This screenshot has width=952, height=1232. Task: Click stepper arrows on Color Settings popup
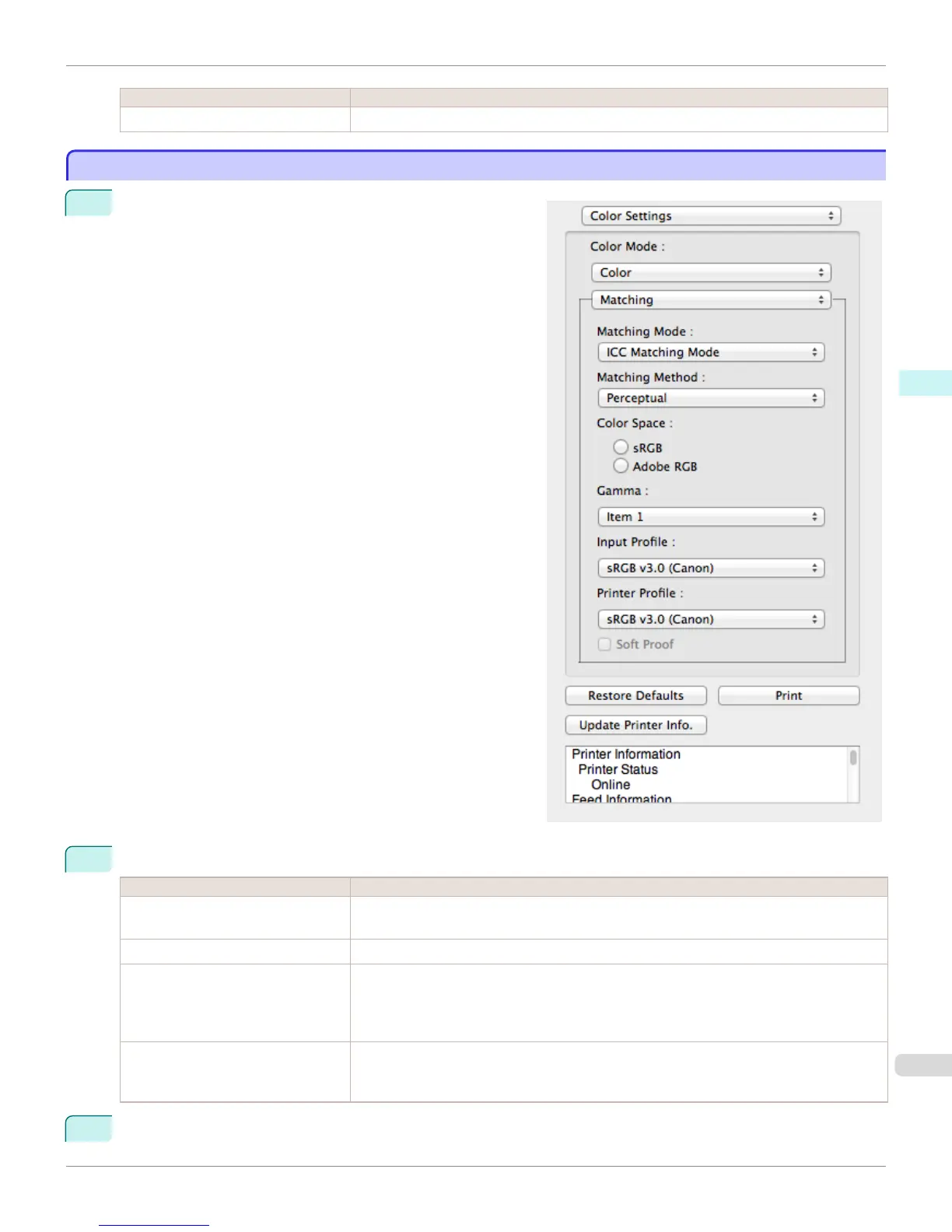pyautogui.click(x=831, y=216)
